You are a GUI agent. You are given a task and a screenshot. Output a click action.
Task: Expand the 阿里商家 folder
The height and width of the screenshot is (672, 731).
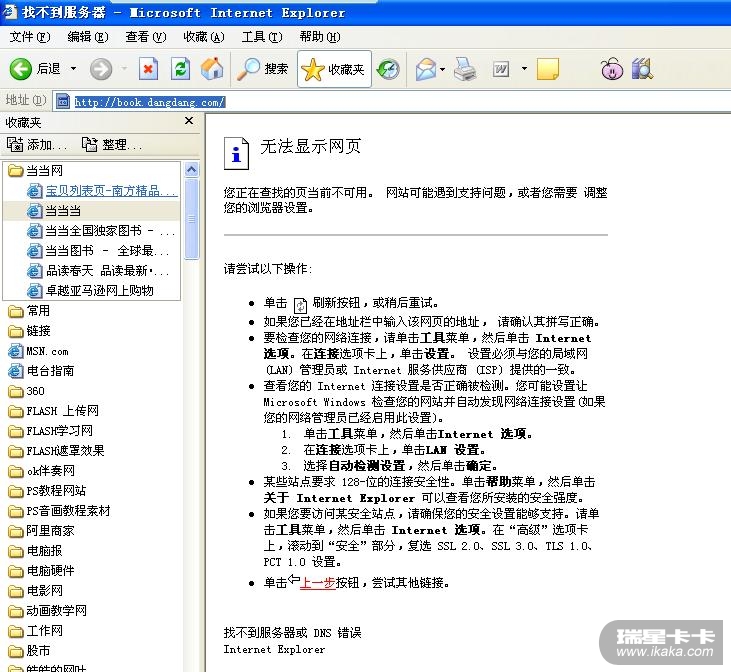coord(41,531)
